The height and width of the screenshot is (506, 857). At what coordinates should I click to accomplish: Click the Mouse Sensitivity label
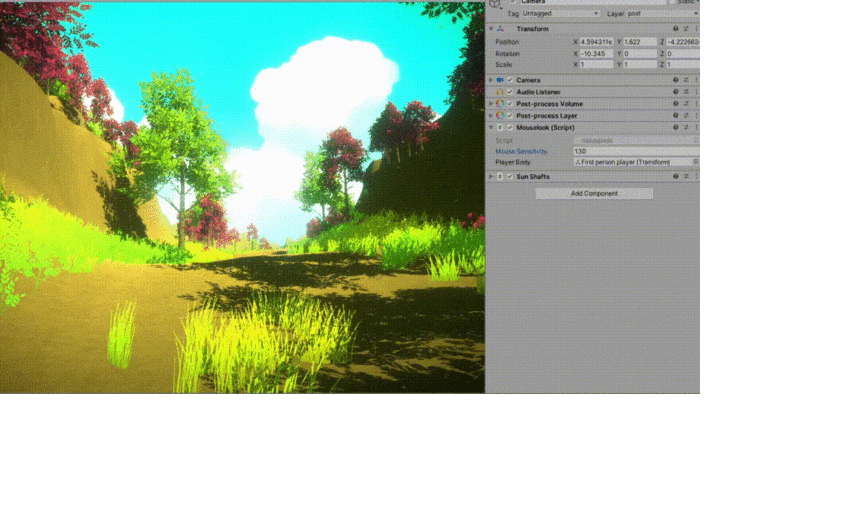click(x=521, y=151)
